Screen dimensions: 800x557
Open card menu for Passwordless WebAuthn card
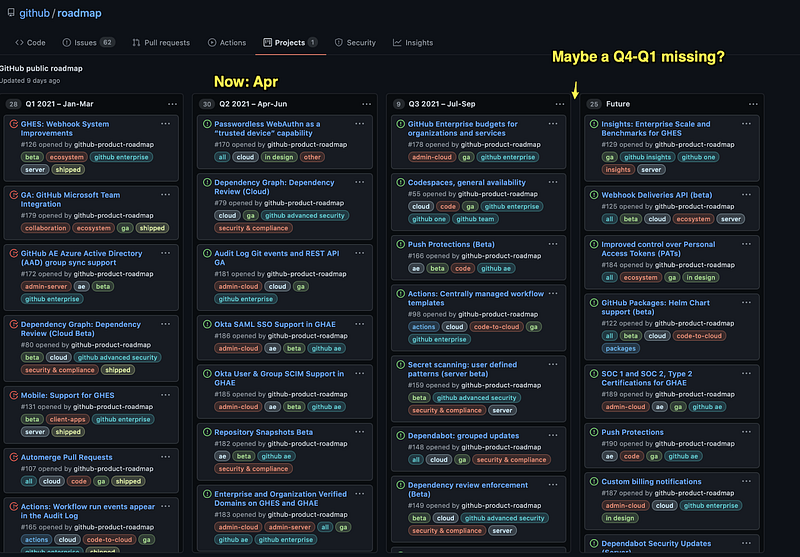(x=359, y=124)
